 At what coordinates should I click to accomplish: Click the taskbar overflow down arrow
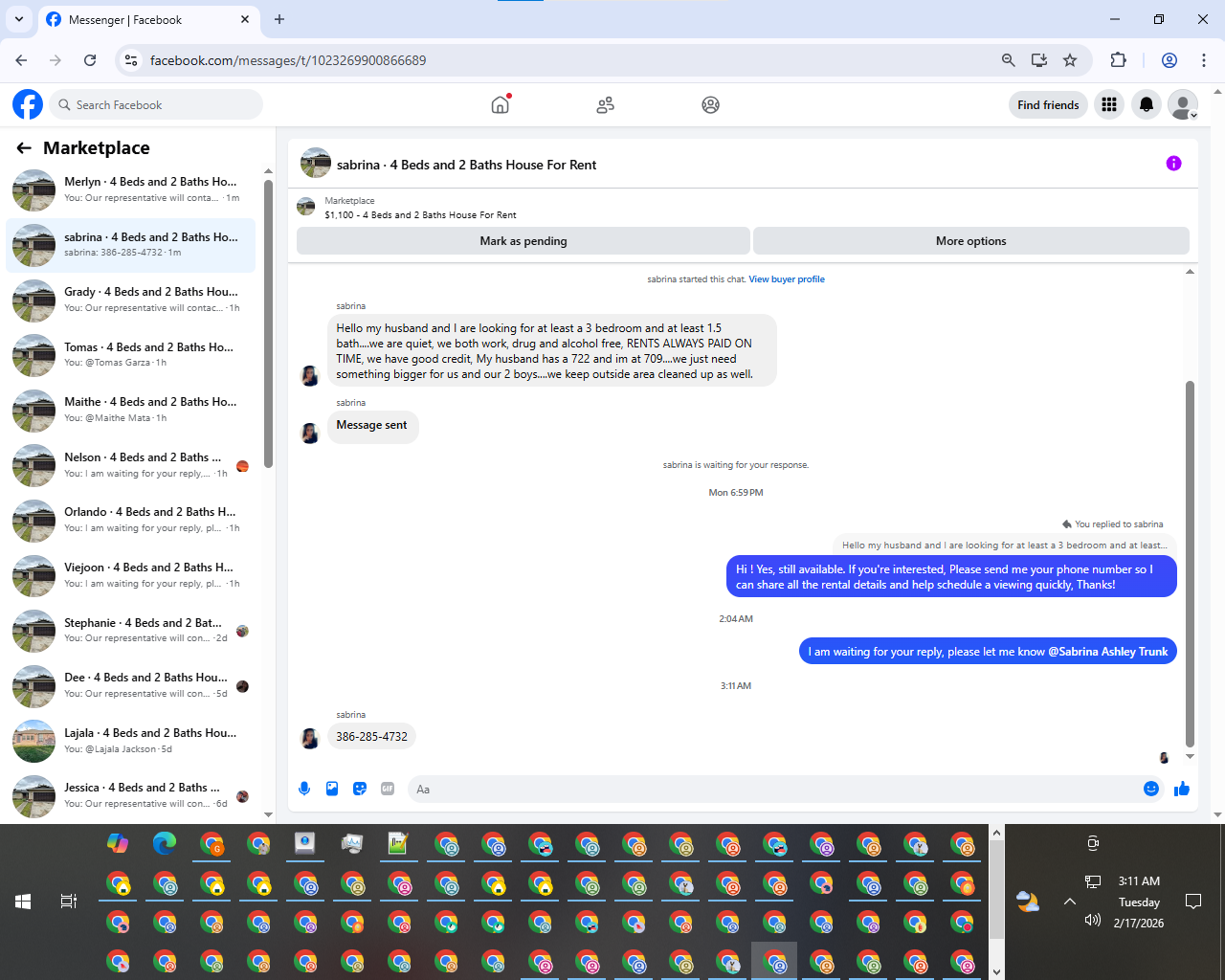tap(996, 971)
